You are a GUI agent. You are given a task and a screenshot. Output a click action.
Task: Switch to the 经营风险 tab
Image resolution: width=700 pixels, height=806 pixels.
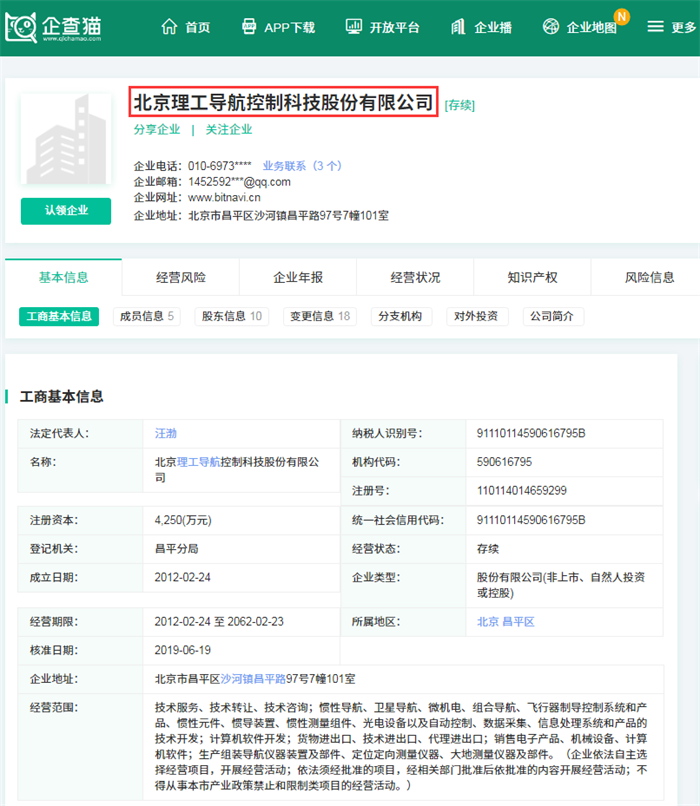click(x=181, y=278)
